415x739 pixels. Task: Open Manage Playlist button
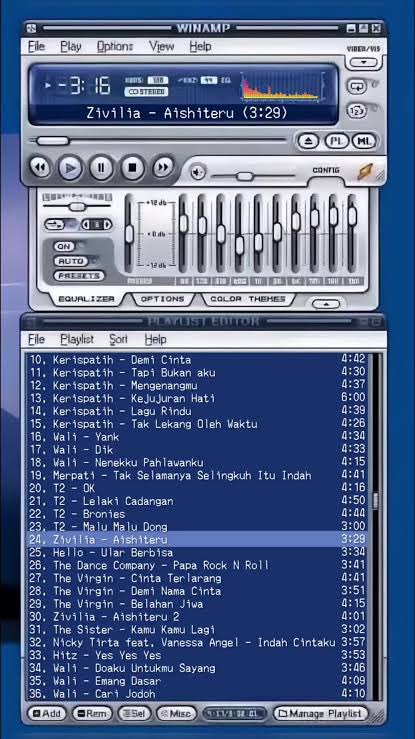[x=321, y=714]
